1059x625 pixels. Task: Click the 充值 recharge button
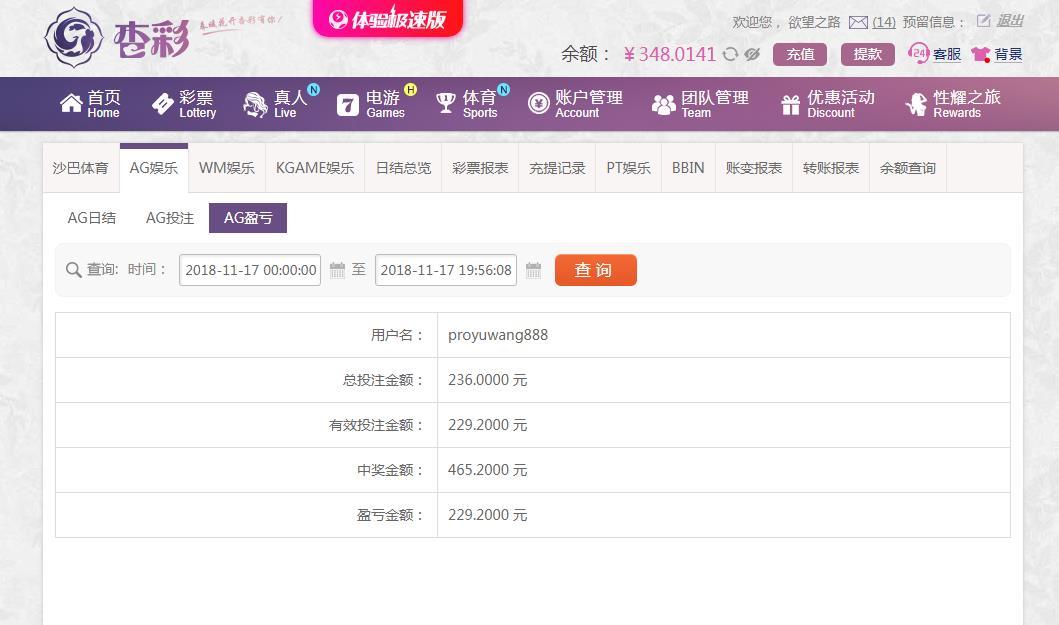tap(800, 54)
